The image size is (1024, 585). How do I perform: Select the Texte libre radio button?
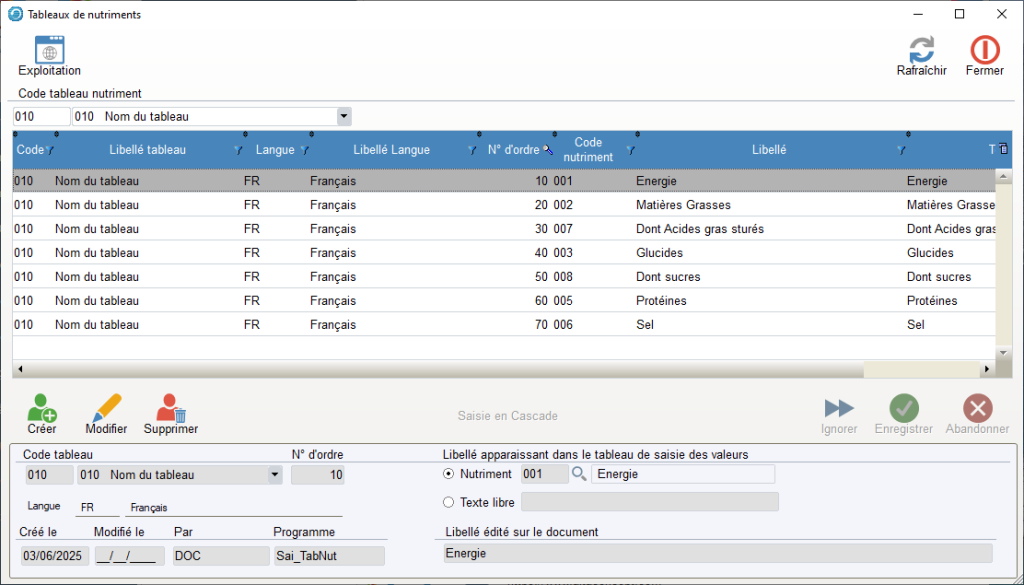[x=448, y=502]
